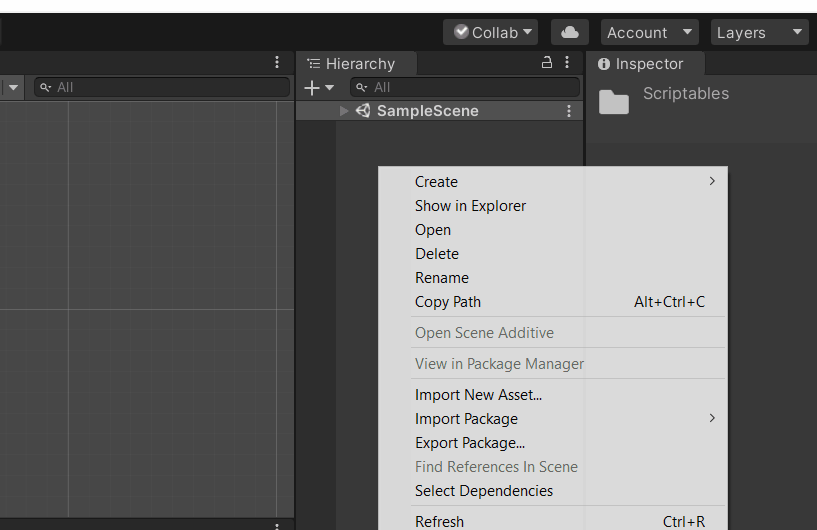Choose Export Package...

[x=553, y=442]
